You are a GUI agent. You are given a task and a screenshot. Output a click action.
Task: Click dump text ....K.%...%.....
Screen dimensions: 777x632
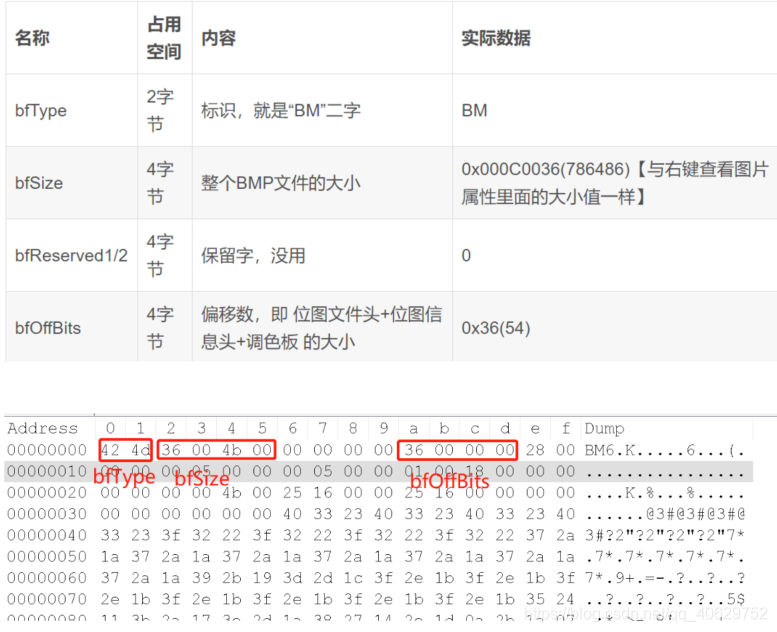click(665, 493)
